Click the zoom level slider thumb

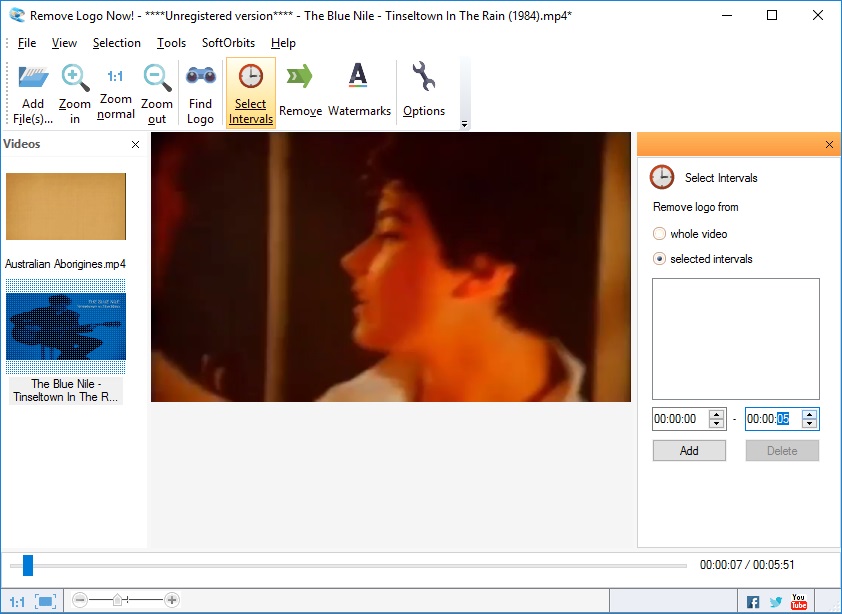click(118, 599)
